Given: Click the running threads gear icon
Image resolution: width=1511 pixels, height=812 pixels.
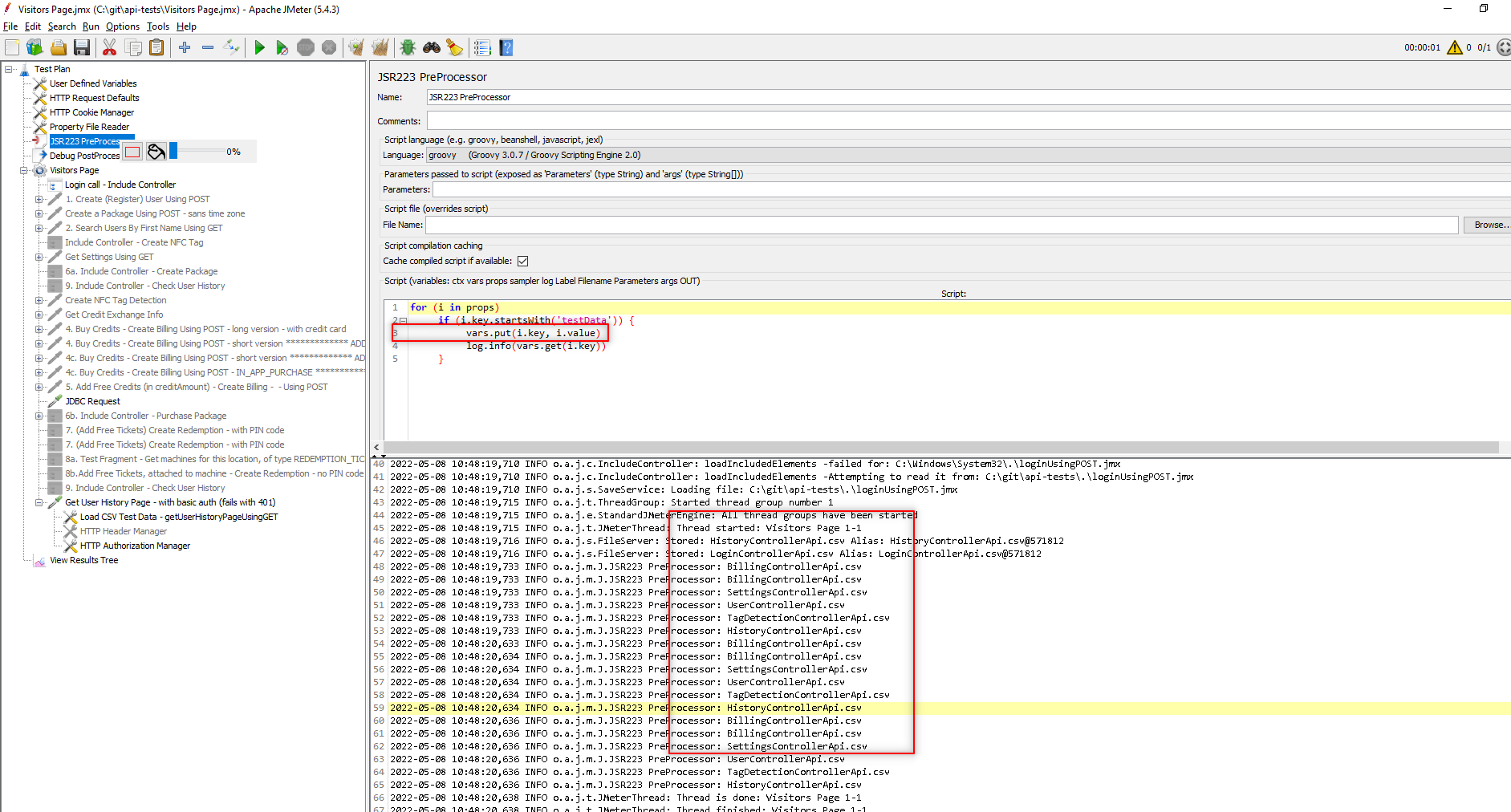Looking at the screenshot, I should tap(1504, 48).
